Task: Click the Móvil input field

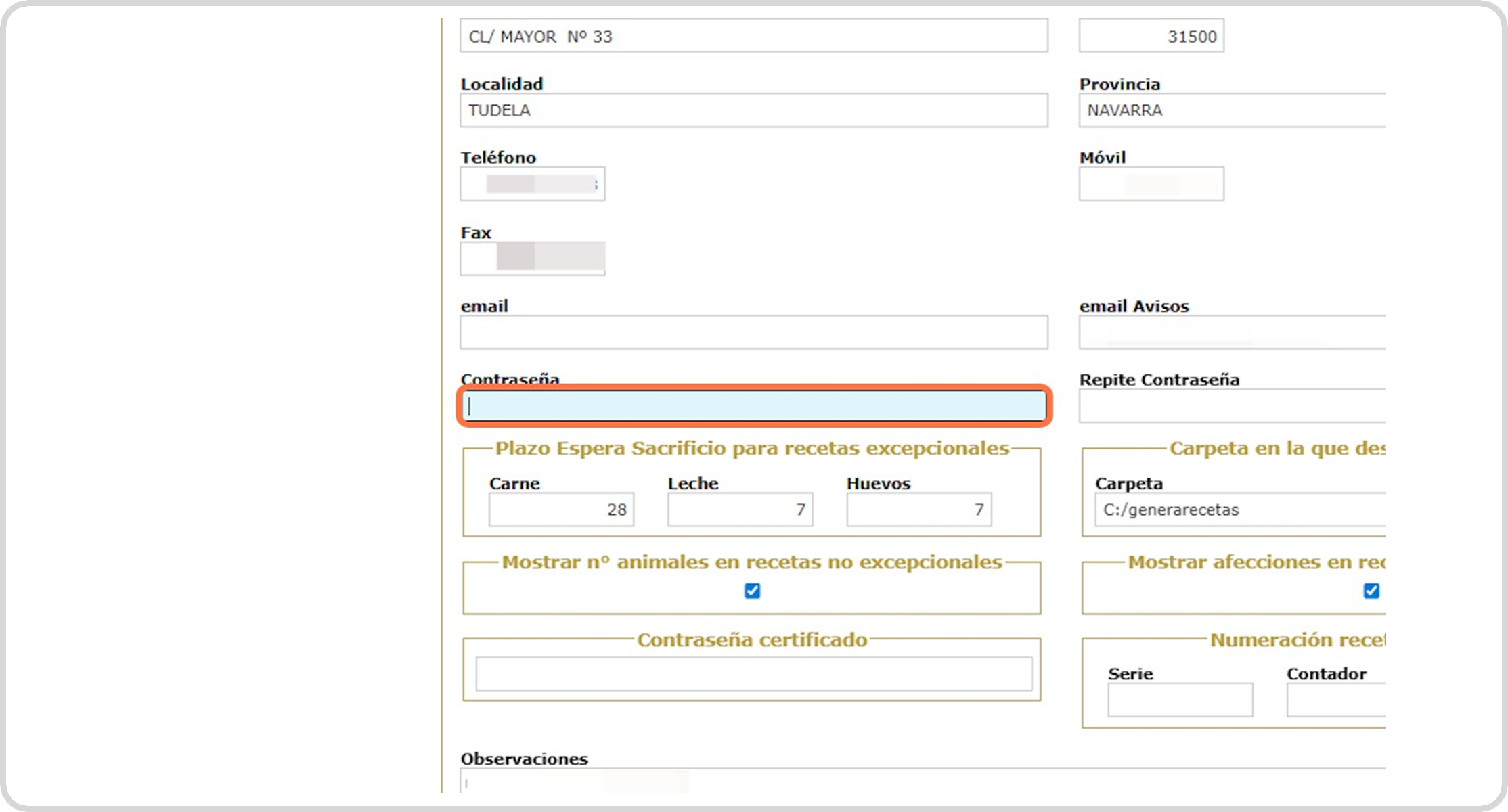Action: click(x=1151, y=184)
